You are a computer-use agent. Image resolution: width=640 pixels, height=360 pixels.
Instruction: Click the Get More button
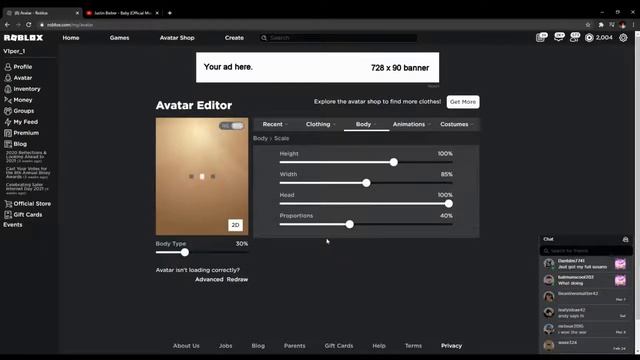(463, 102)
